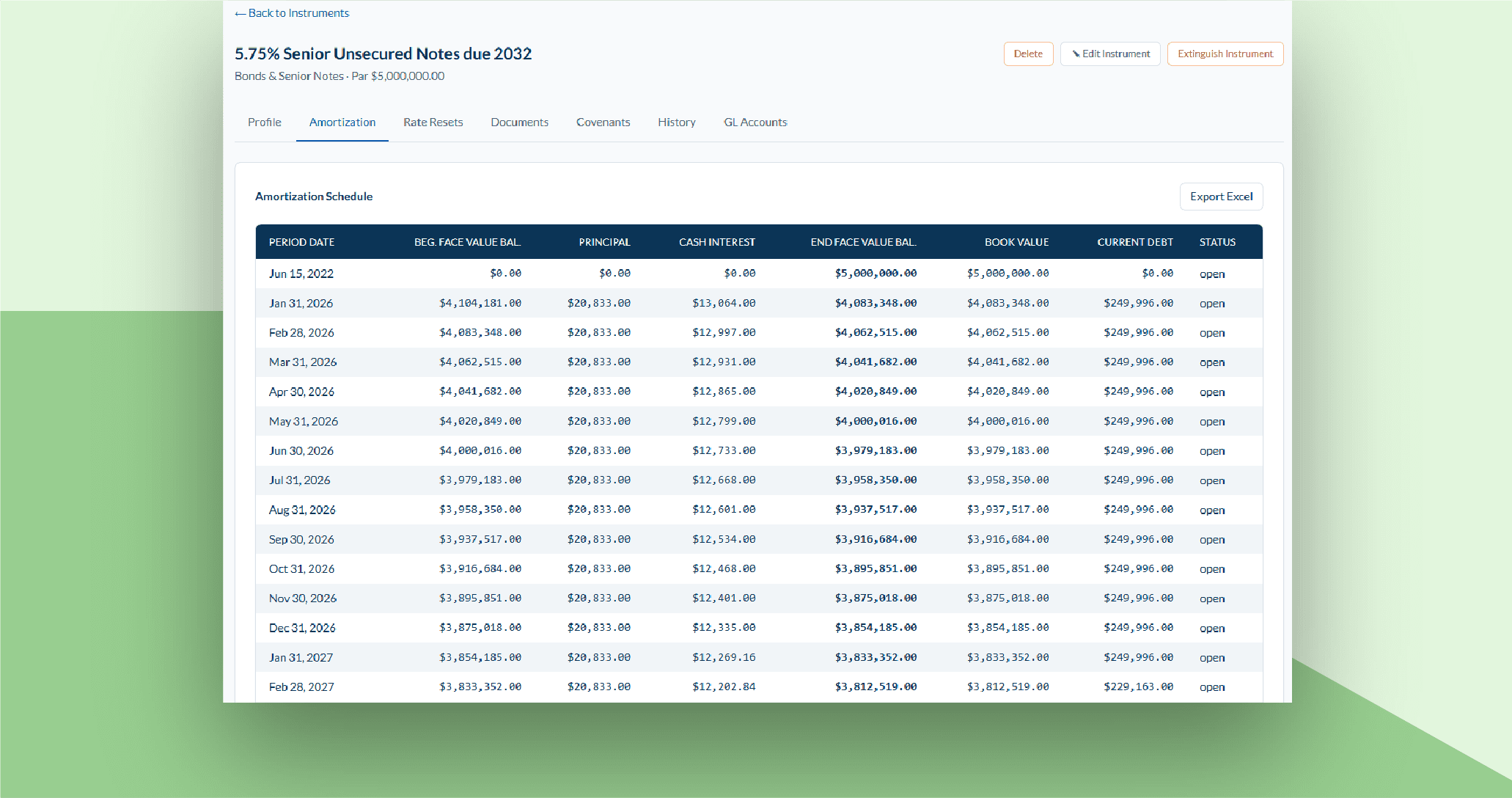This screenshot has width=1512, height=798.
Task: Click open status in Dec 31, 2026 row
Action: coord(1212,629)
